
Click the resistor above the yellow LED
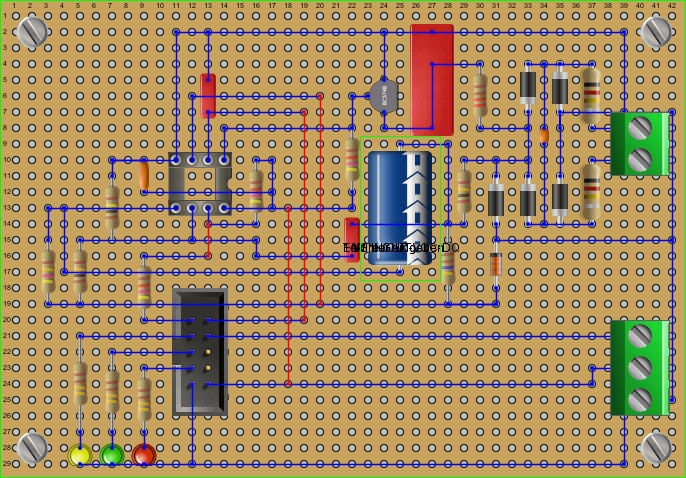click(x=80, y=383)
